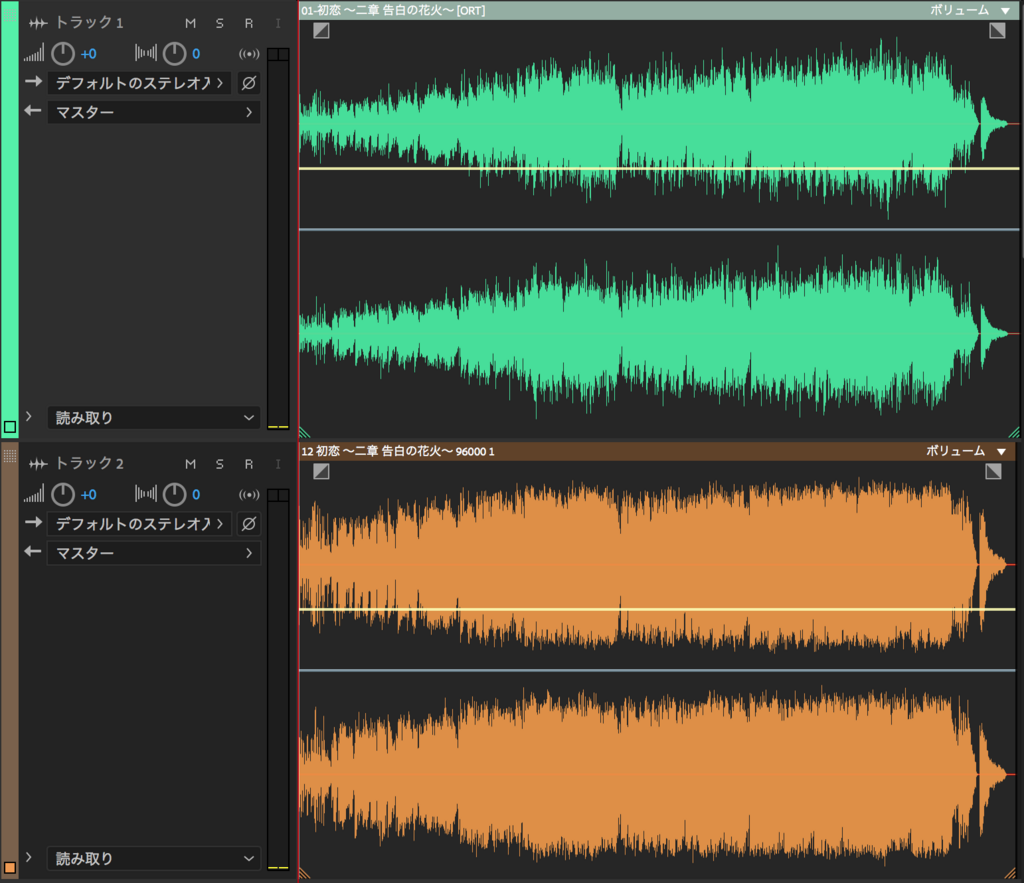
Task: Click the blue pan envelope line on green clip
Action: click(x=660, y=229)
